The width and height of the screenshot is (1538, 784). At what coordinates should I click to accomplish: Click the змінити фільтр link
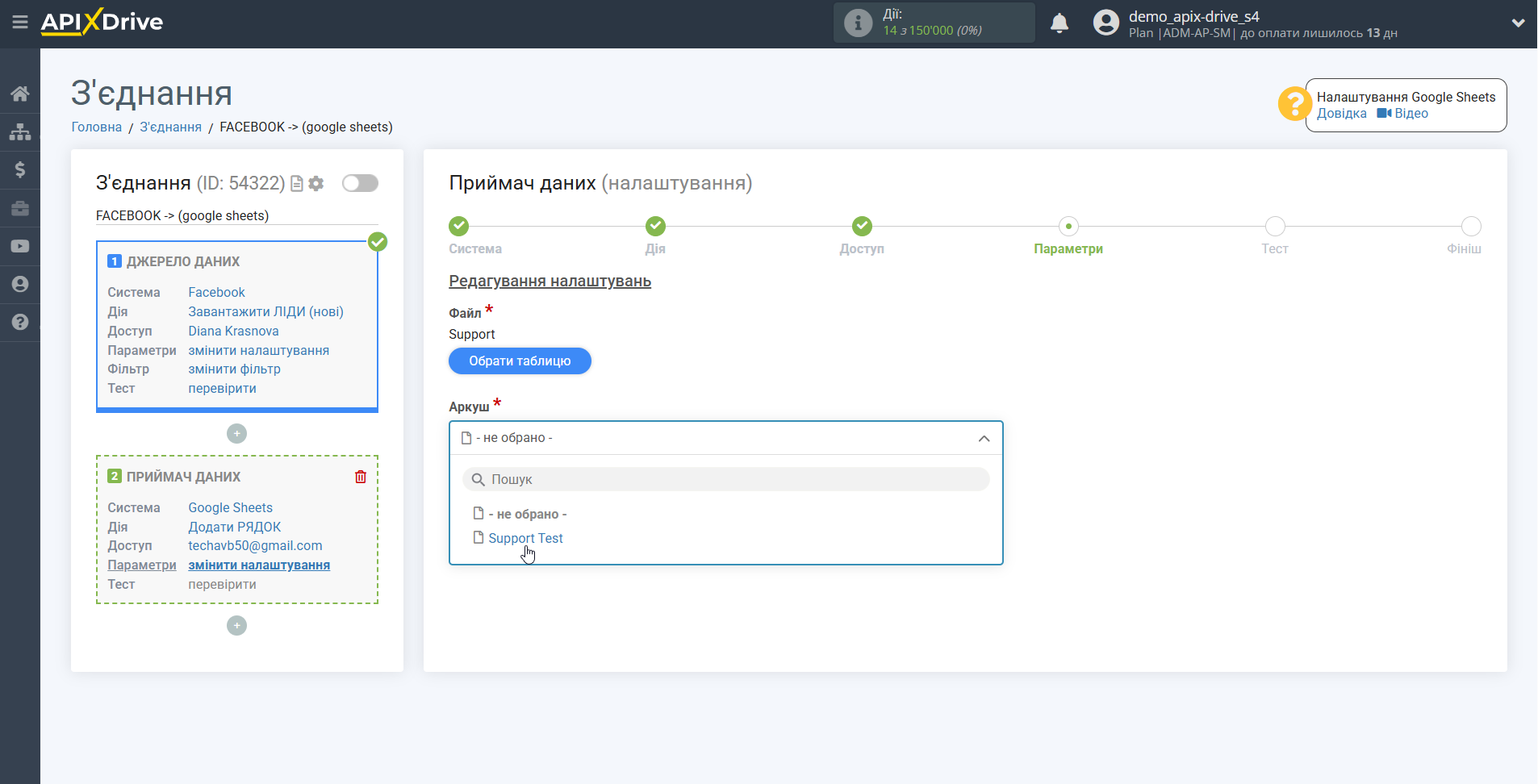pyautogui.click(x=234, y=369)
